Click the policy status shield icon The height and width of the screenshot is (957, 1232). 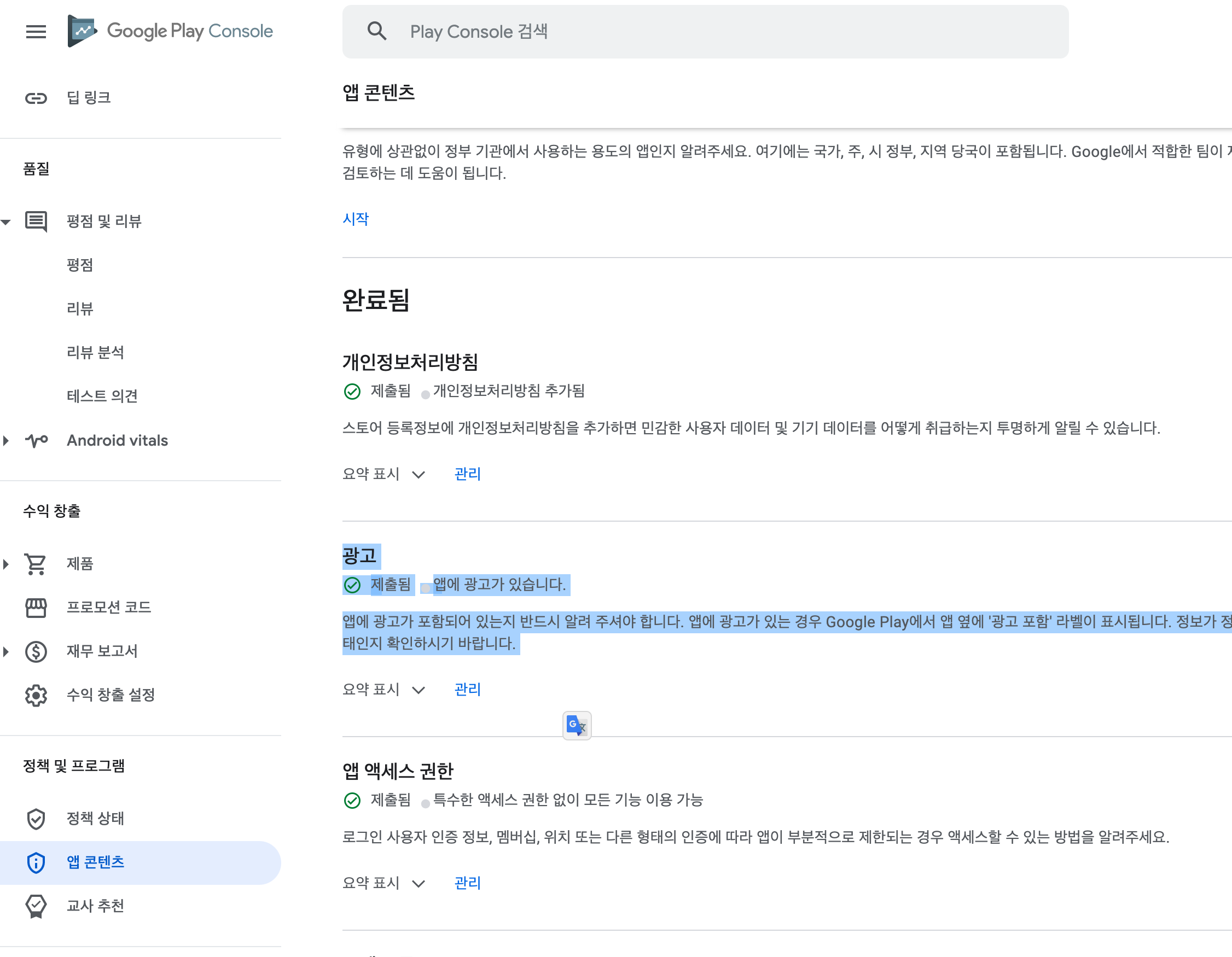point(36,819)
